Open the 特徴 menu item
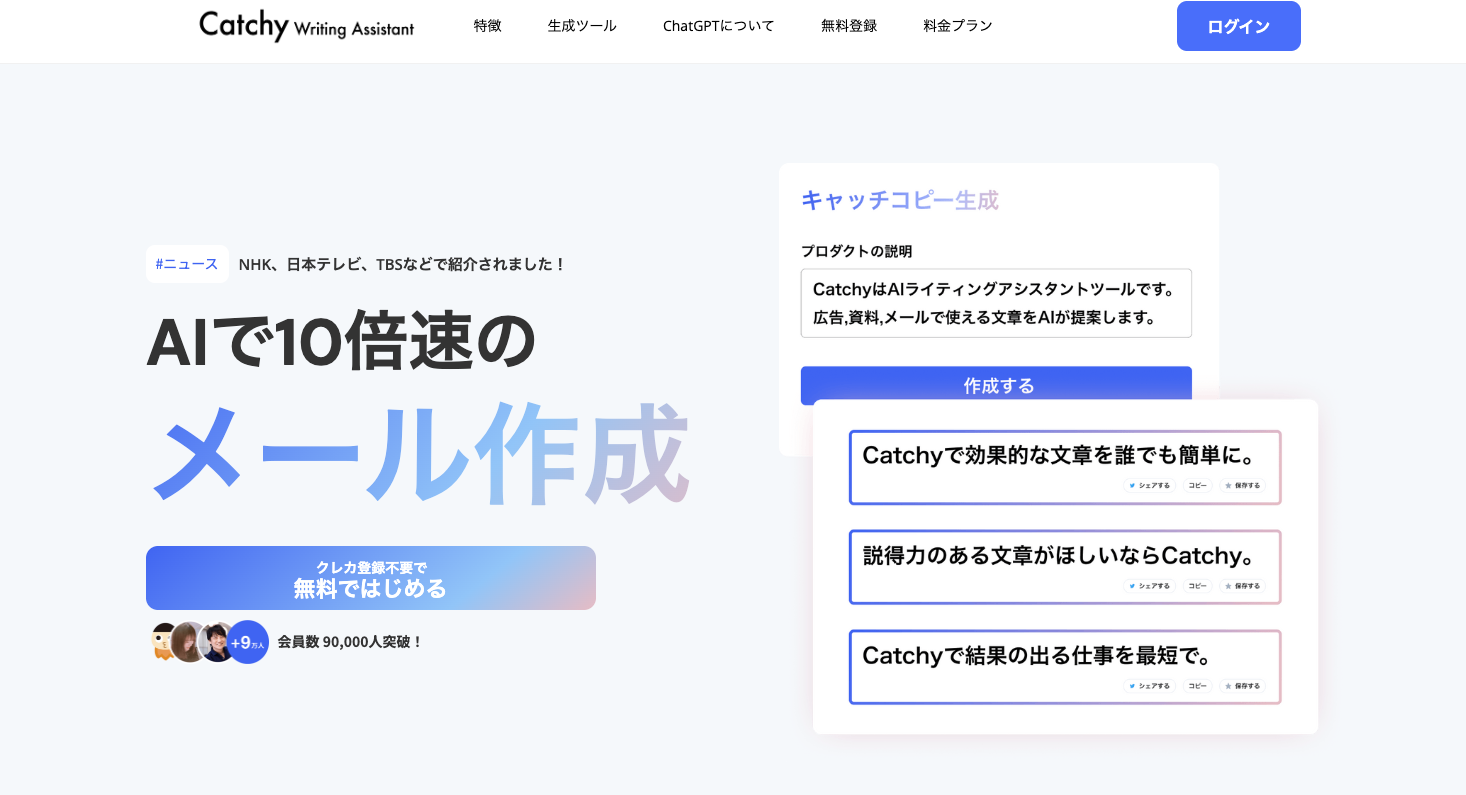 pyautogui.click(x=488, y=26)
